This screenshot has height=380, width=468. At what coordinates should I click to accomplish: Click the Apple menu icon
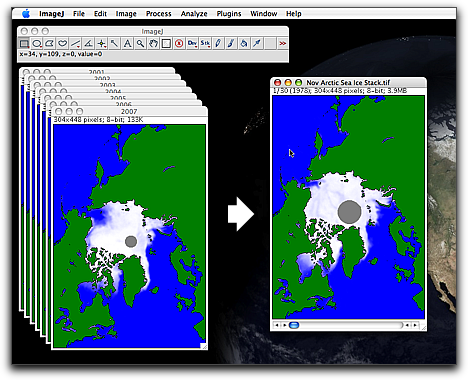click(26, 14)
